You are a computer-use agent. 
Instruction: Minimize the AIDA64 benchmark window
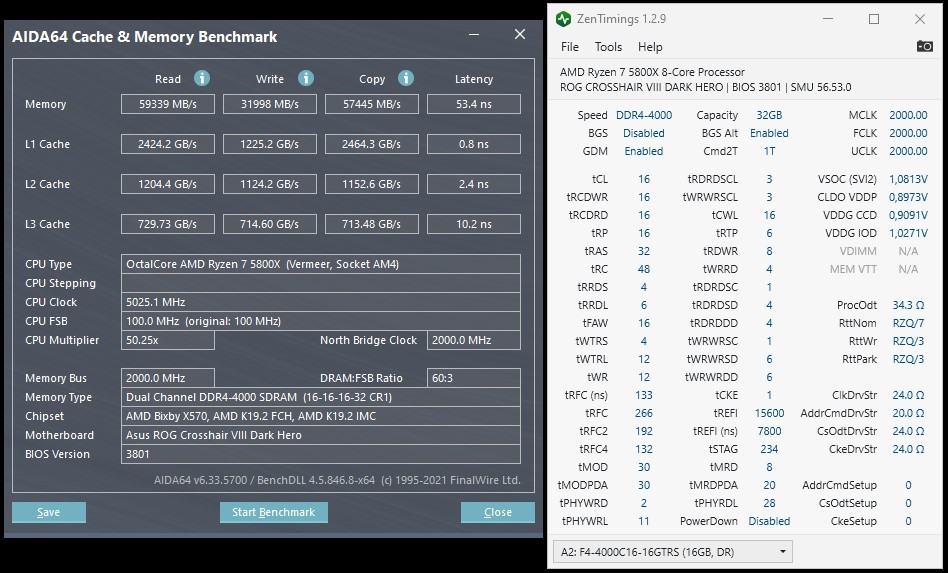click(474, 34)
